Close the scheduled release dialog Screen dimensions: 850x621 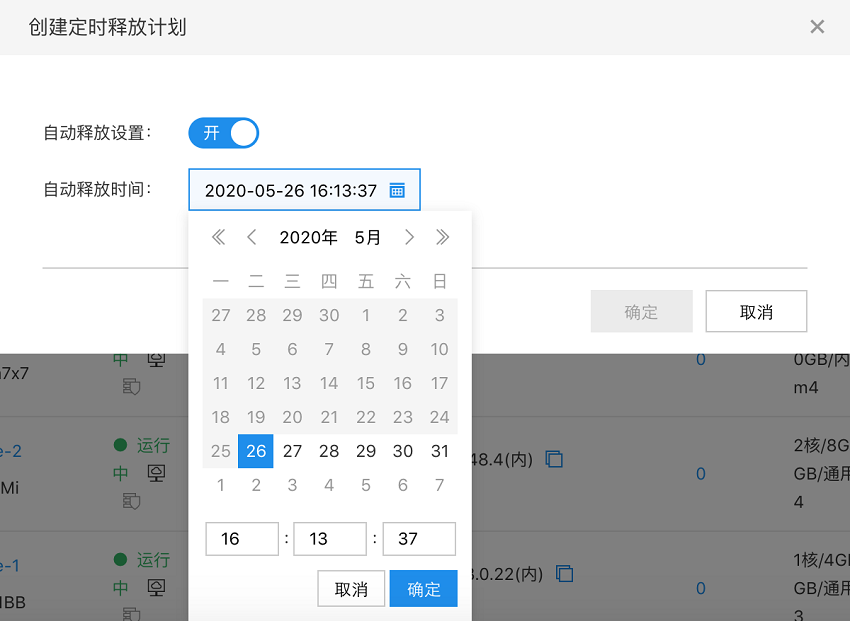[x=817, y=27]
